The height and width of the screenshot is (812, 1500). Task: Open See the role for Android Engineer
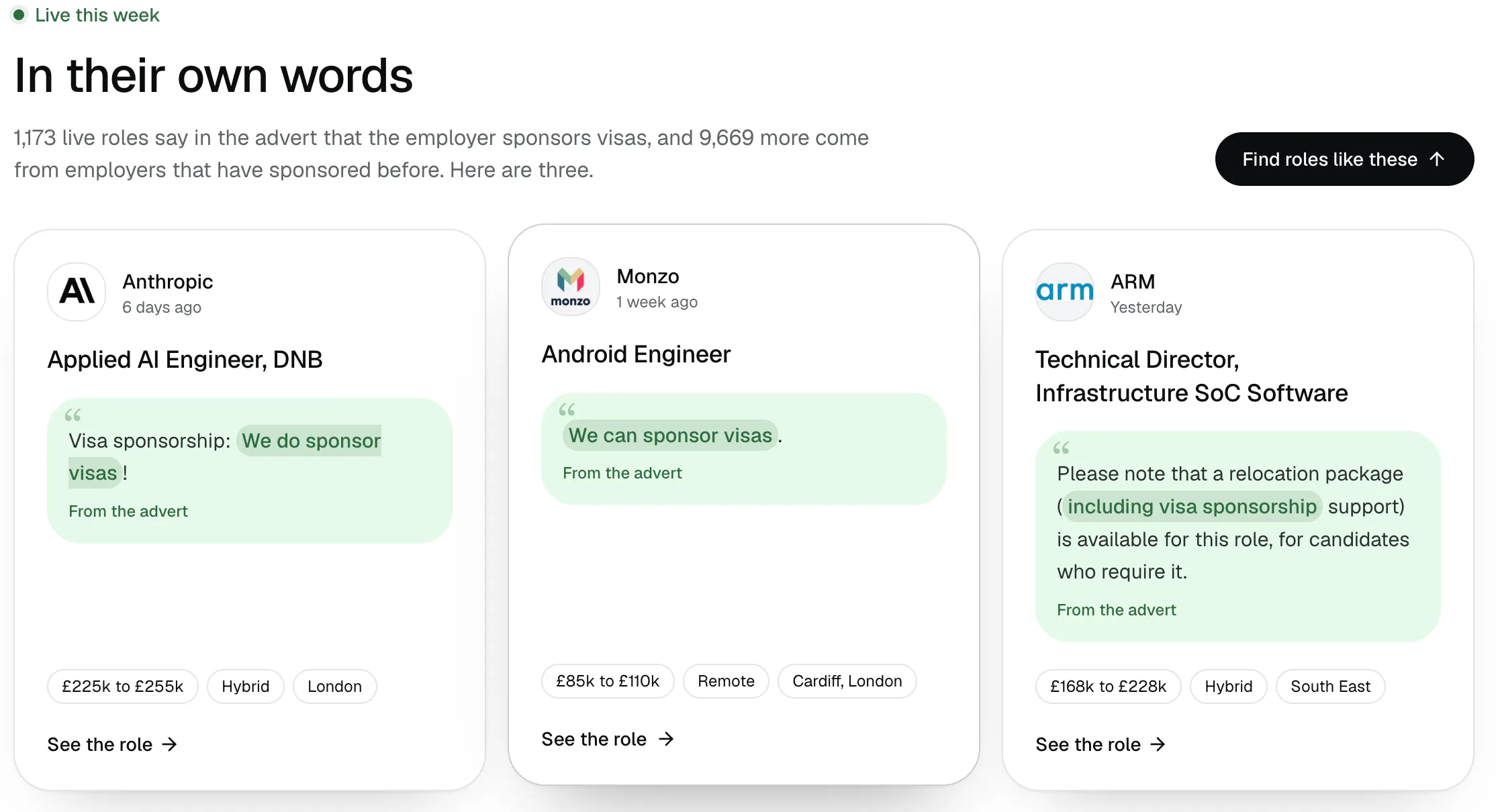tap(608, 739)
